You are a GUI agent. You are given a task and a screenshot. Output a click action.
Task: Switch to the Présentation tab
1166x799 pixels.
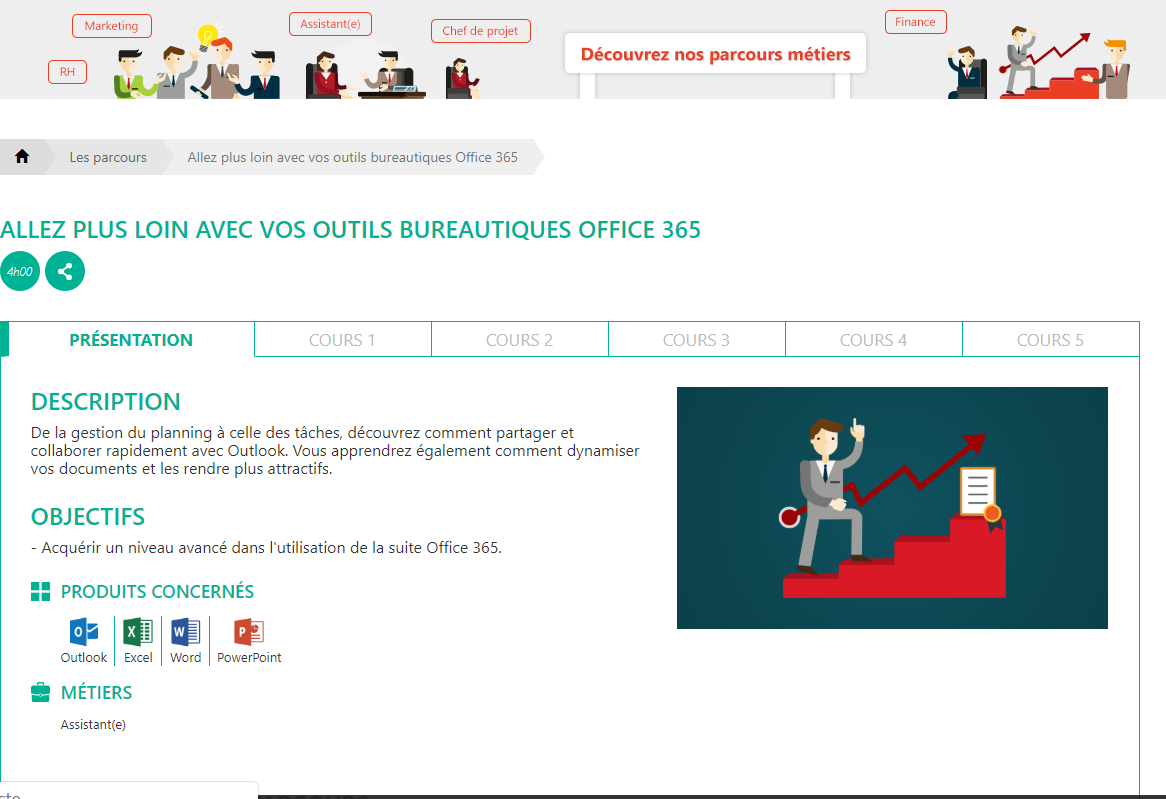point(131,340)
